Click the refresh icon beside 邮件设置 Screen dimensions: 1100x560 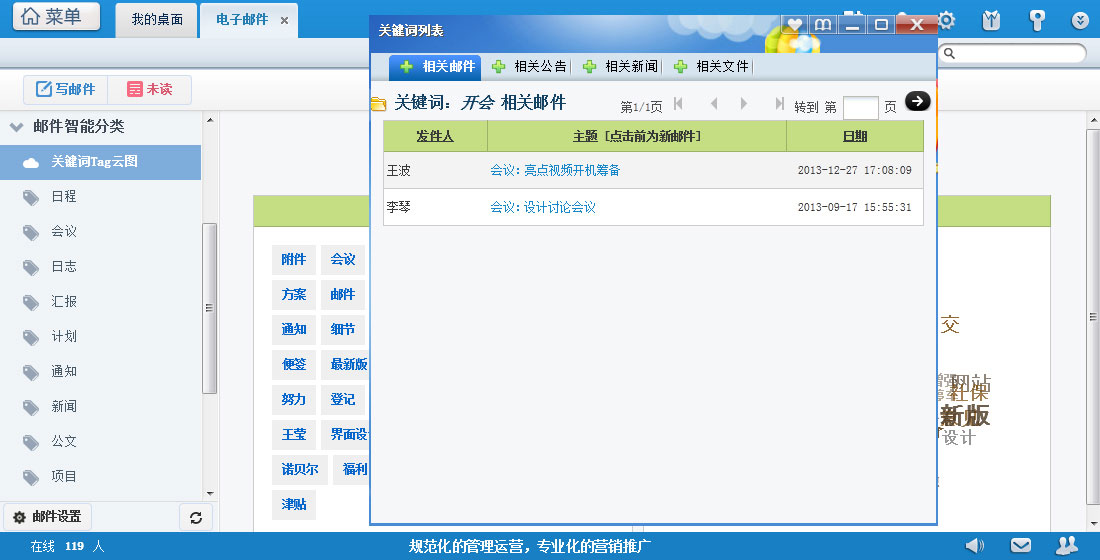point(195,517)
